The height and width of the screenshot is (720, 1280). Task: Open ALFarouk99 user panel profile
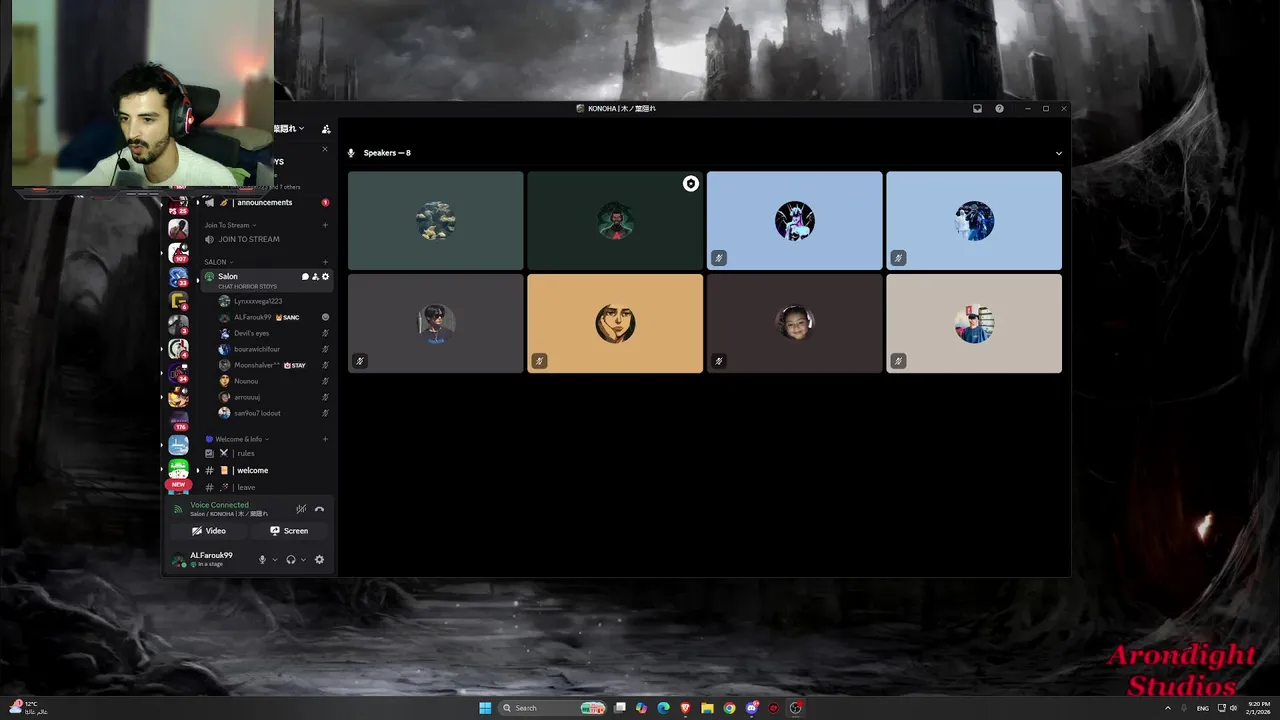(x=210, y=559)
